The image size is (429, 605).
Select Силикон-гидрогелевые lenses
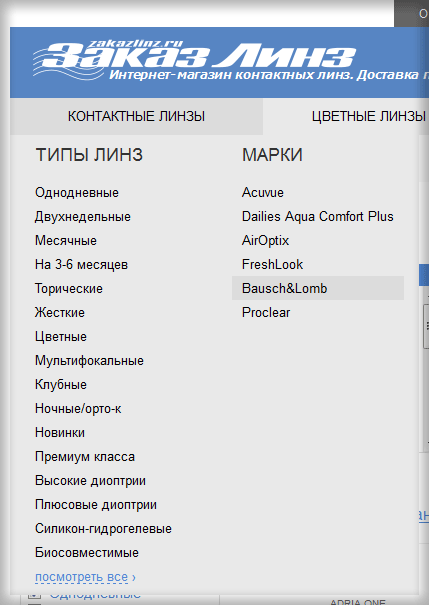click(x=103, y=528)
